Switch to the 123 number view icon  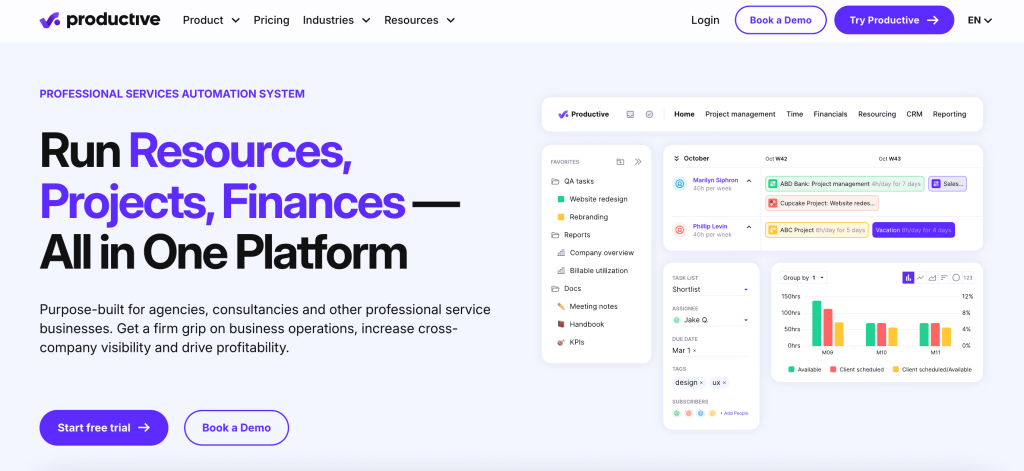coord(968,278)
